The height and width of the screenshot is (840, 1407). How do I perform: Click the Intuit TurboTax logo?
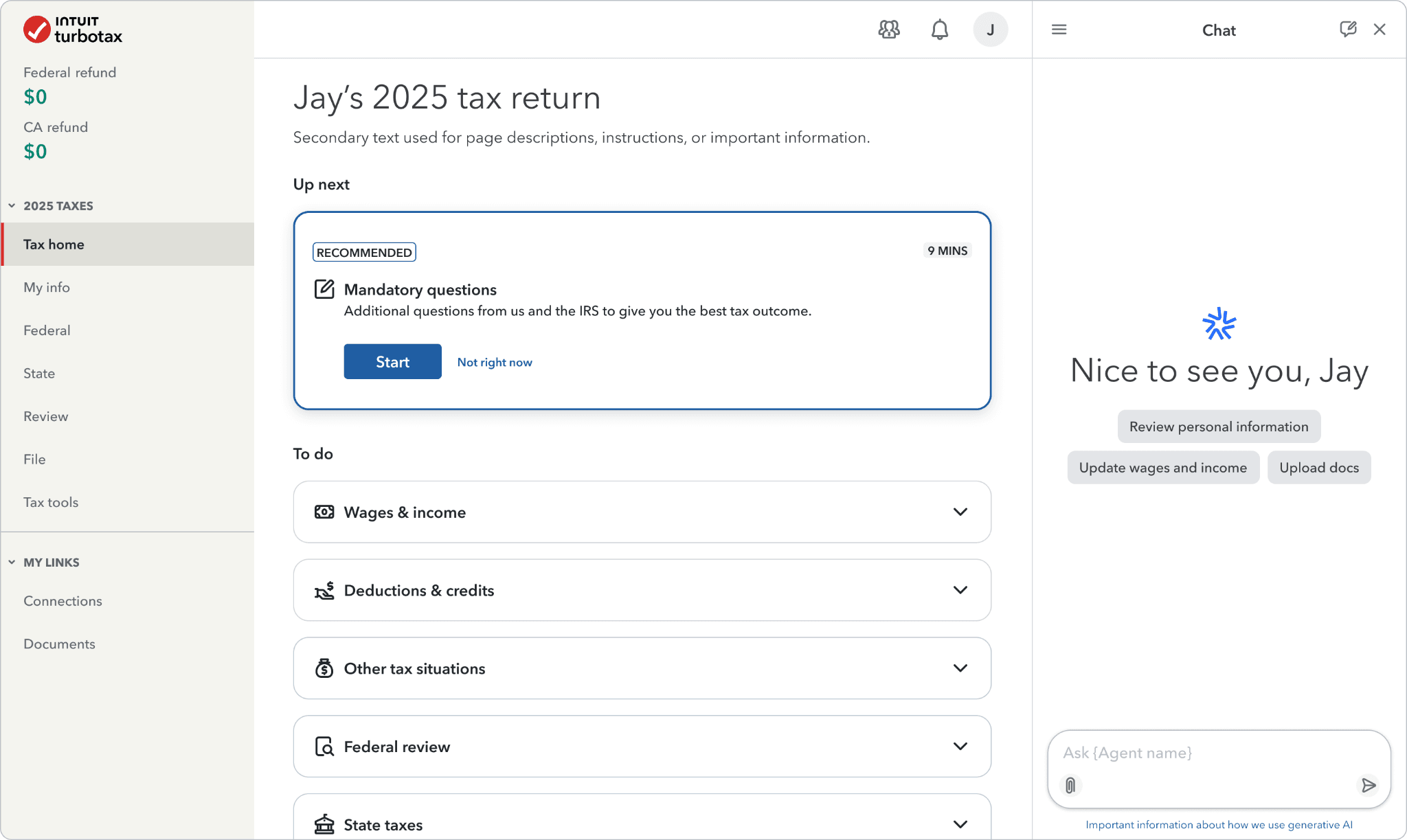click(x=73, y=30)
